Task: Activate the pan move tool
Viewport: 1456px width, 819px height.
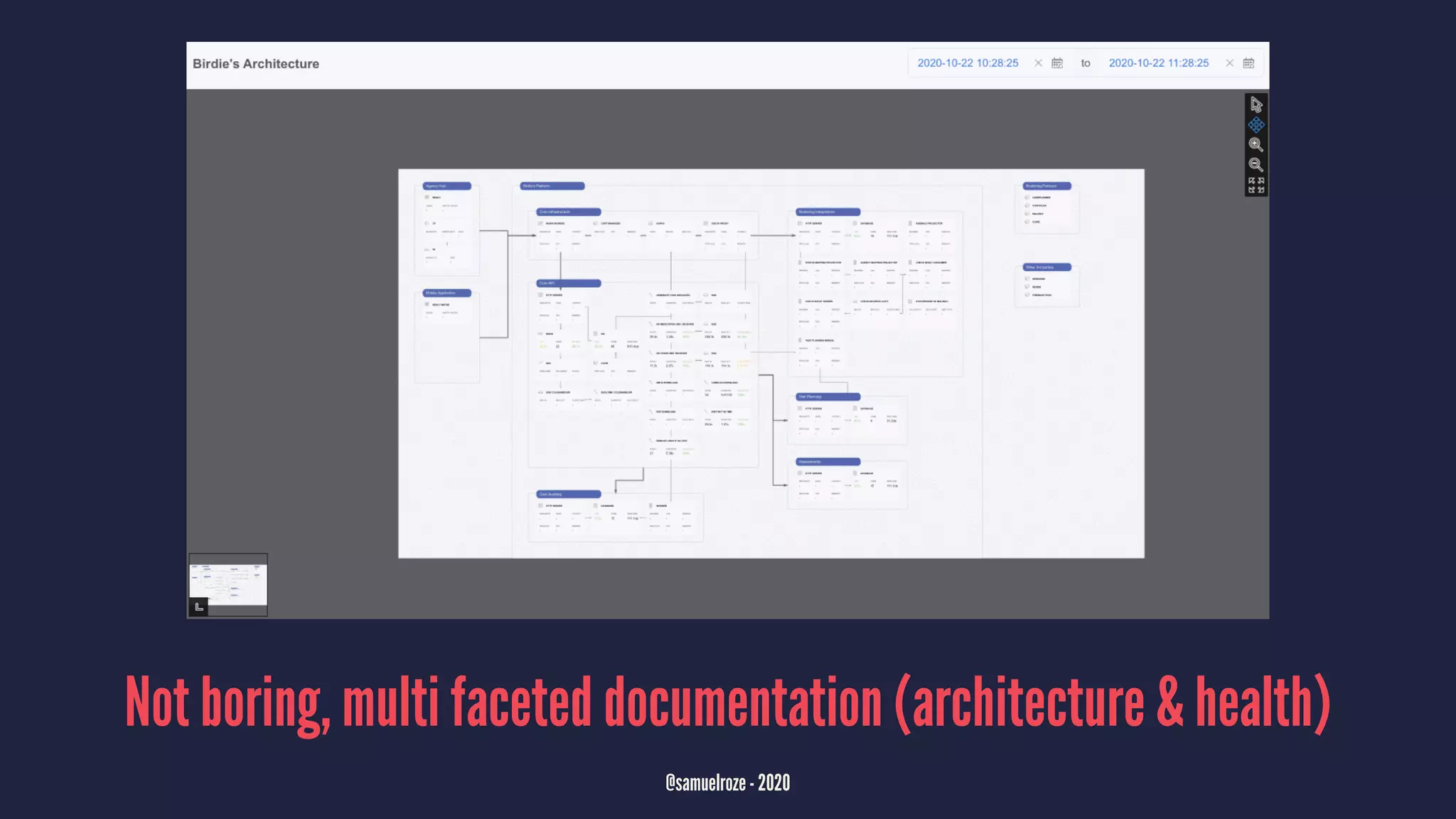Action: point(1256,125)
